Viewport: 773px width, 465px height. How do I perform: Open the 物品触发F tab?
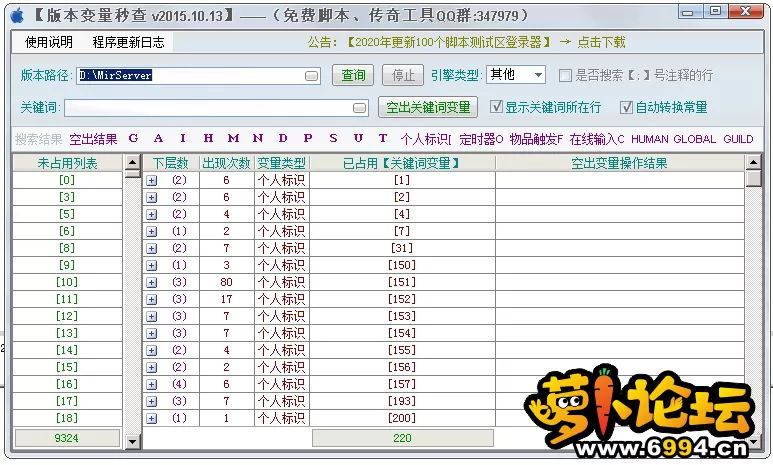click(536, 140)
